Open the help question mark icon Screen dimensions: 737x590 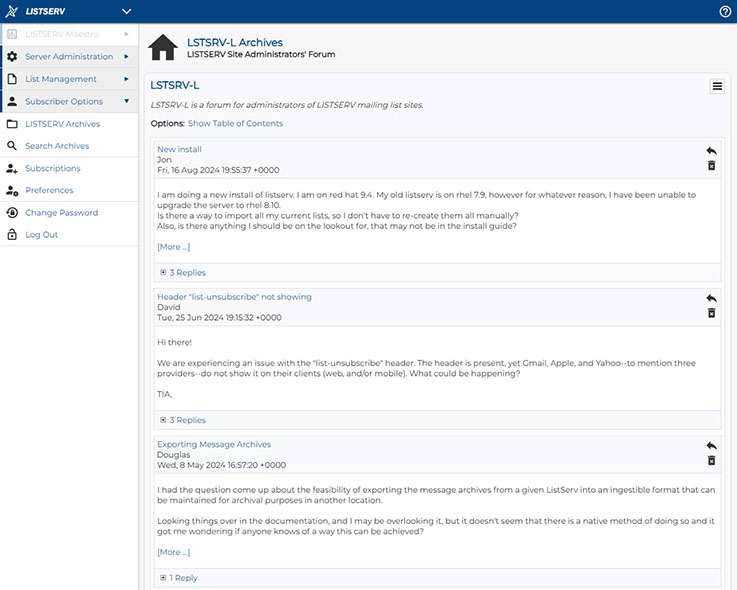point(725,12)
